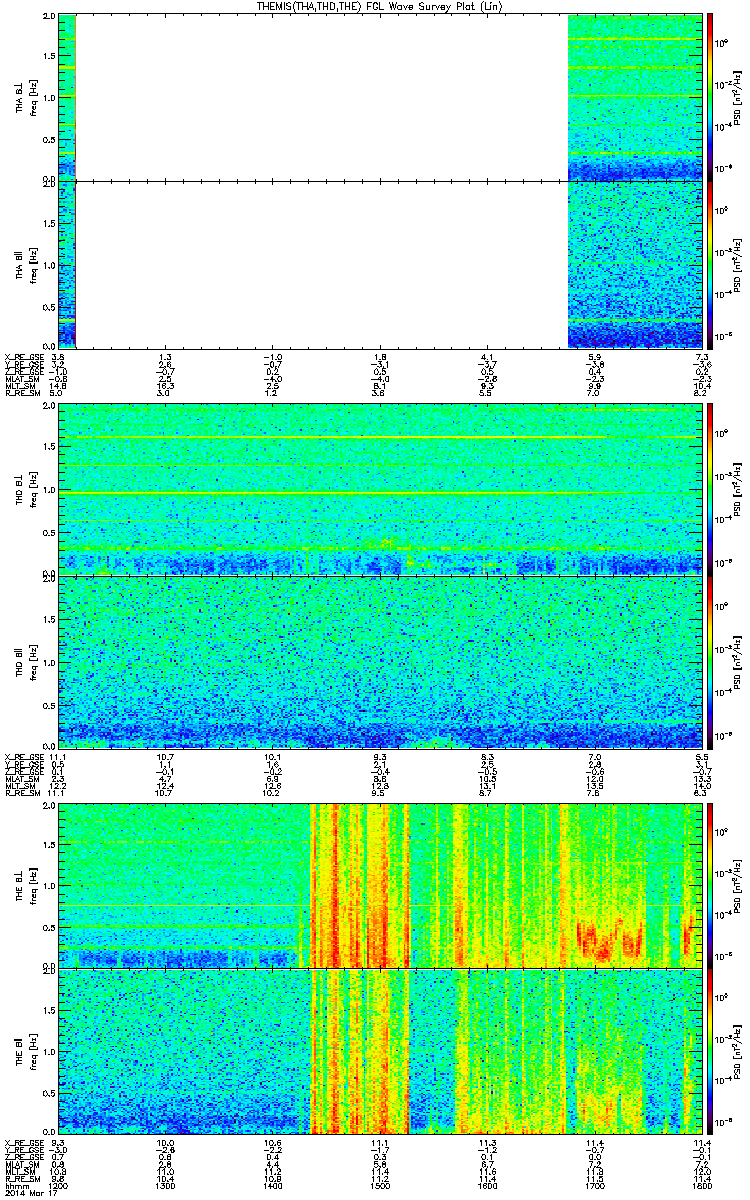Click R_RE_SM row label below THE panels
The width and height of the screenshot is (750, 1200).
coord(22,1180)
